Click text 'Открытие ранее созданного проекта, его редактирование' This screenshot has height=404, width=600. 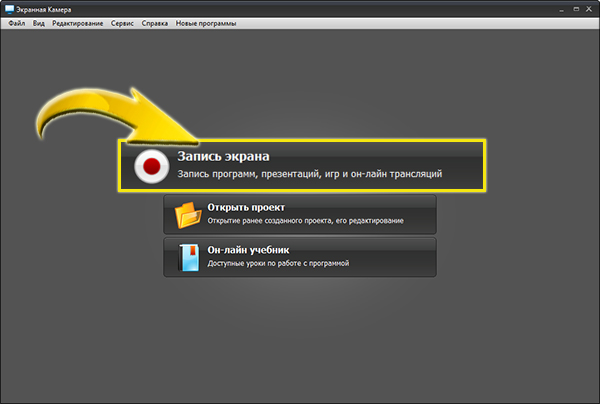coord(305,221)
